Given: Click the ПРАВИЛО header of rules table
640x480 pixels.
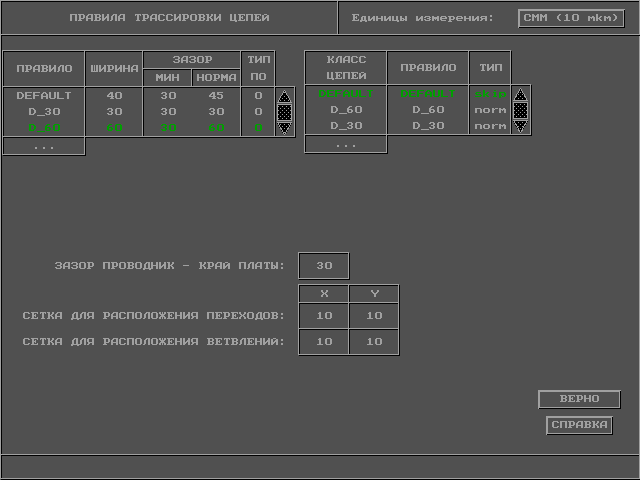Looking at the screenshot, I should pyautogui.click(x=44, y=69).
